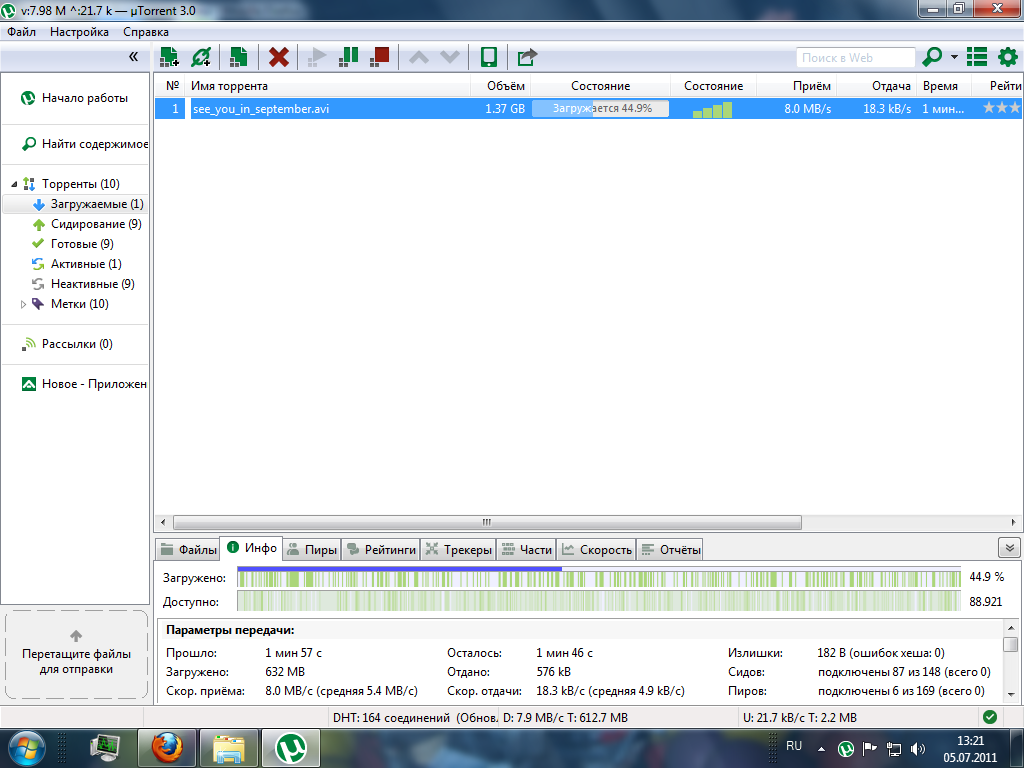Switch to the Пиры tab

click(312, 549)
